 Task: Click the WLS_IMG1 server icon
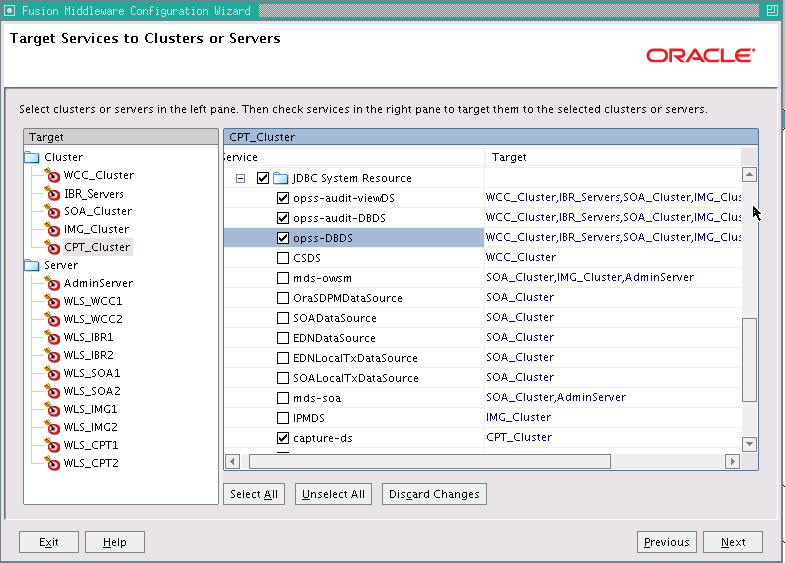tap(52, 409)
